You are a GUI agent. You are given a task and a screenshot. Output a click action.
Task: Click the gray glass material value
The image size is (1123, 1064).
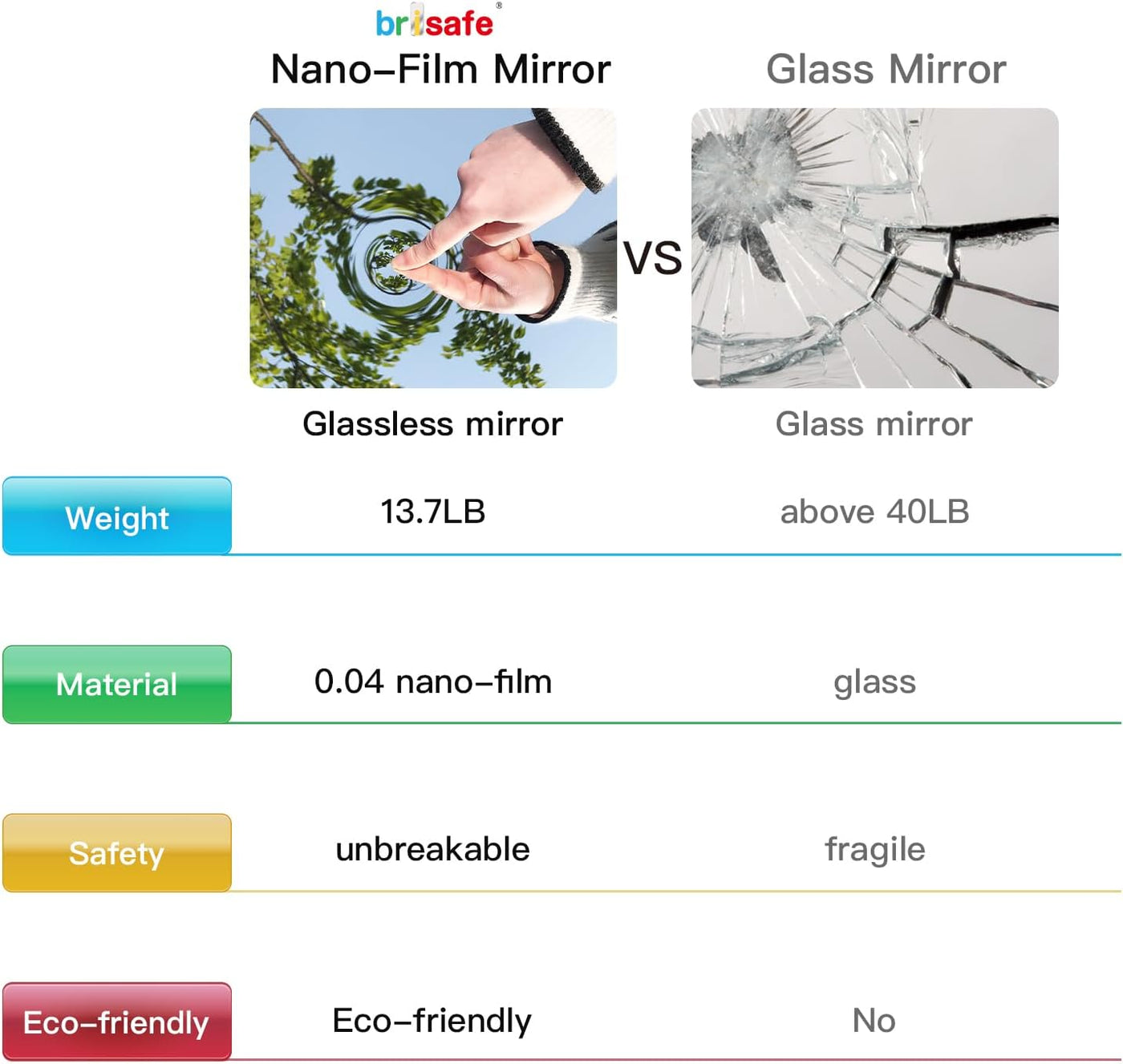(874, 682)
